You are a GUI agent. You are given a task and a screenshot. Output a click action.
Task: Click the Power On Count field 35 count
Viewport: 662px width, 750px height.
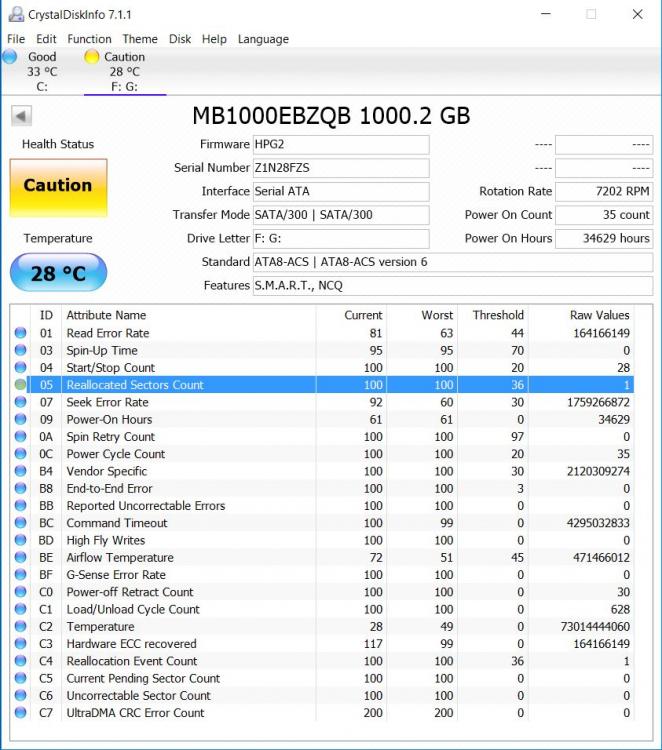click(604, 215)
